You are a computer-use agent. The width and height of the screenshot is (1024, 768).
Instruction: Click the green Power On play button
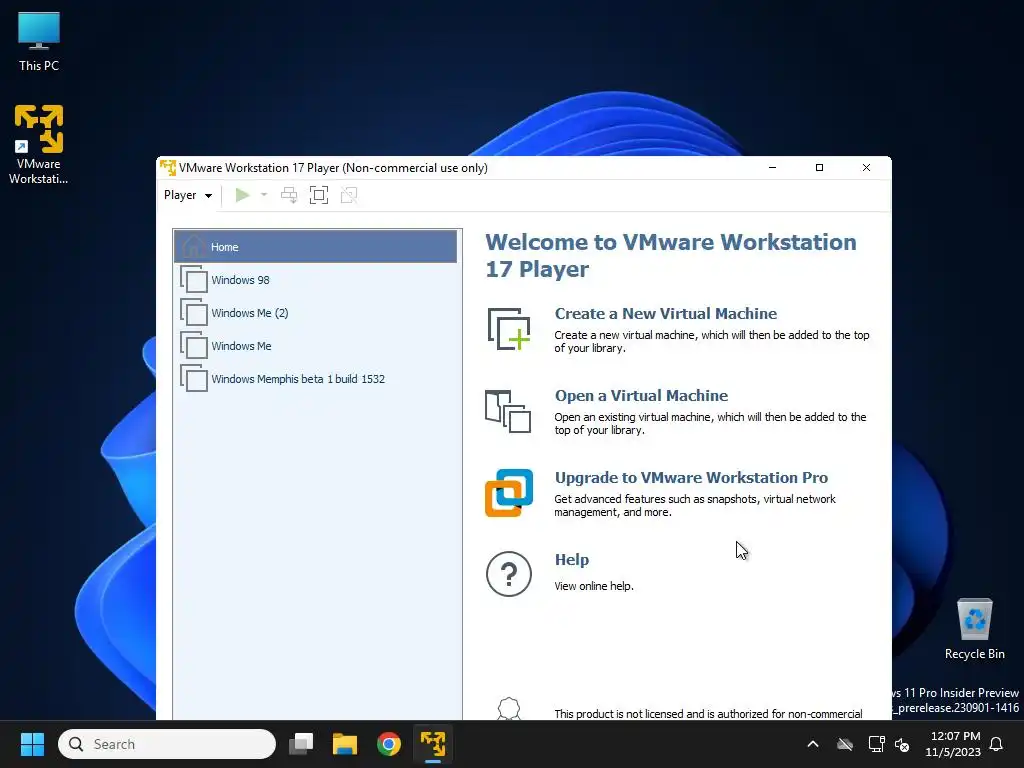click(242, 195)
